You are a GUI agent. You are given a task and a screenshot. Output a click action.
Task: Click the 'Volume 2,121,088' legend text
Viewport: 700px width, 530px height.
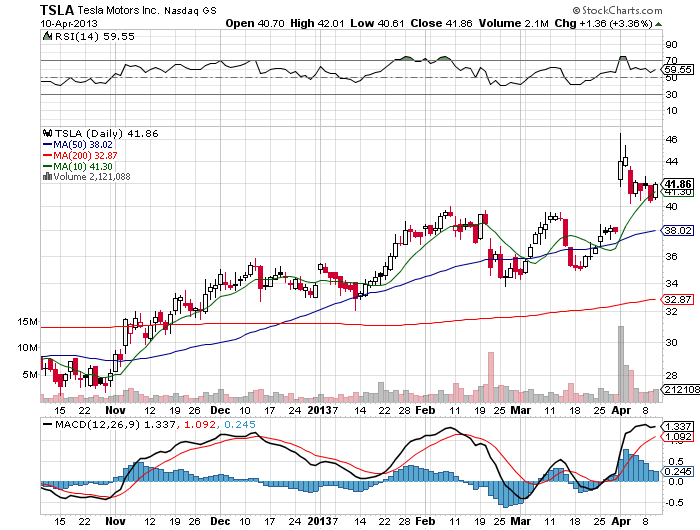pos(92,176)
